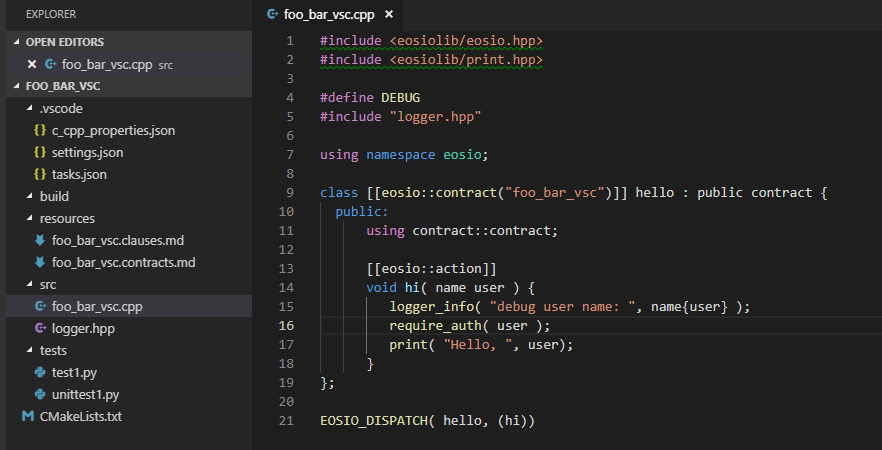882x450 pixels.
Task: Click C++ icon of Open Editors entry
Action: click(x=50, y=65)
